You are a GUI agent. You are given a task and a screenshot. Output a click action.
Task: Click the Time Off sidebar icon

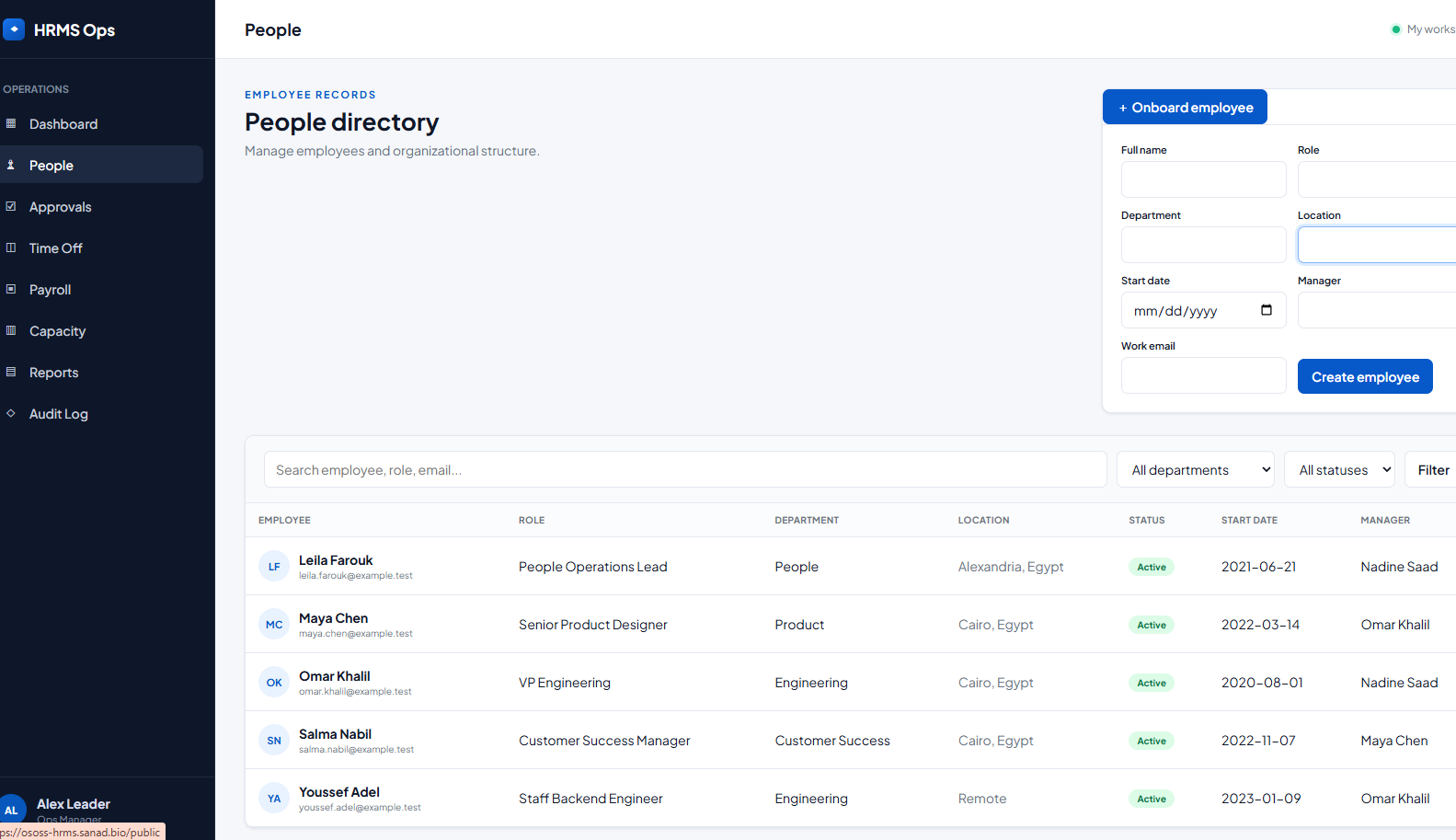11,247
